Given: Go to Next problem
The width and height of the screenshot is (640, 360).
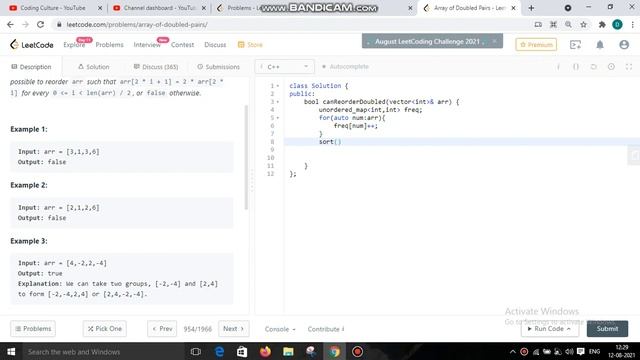Looking at the screenshot, I should tap(233, 329).
